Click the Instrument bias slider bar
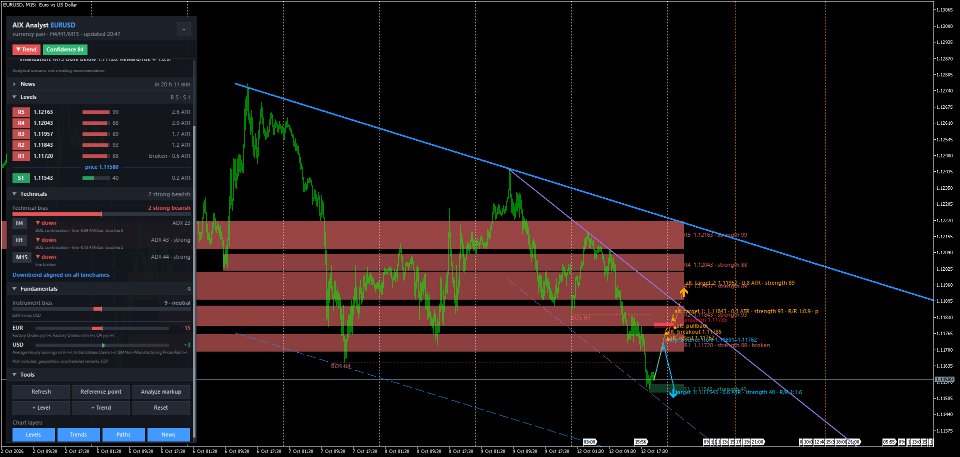The height and width of the screenshot is (457, 960). click(101, 309)
